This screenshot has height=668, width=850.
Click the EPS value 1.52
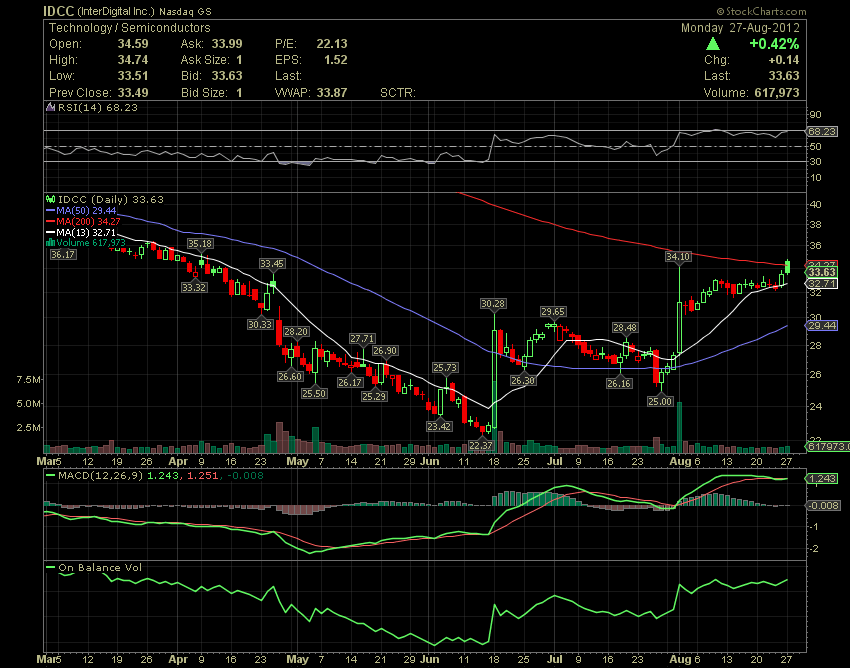coord(336,60)
